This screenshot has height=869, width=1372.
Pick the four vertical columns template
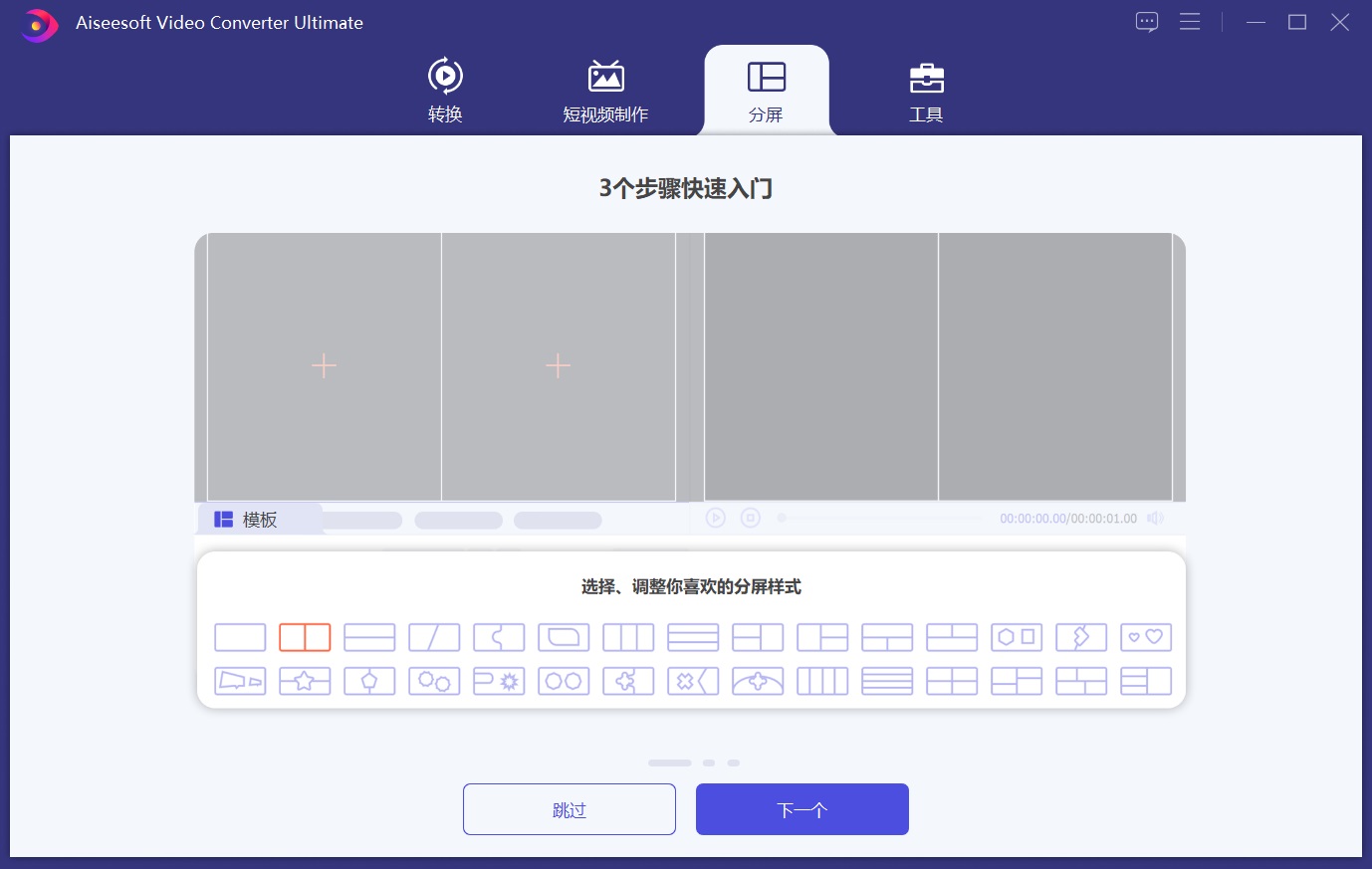click(x=822, y=681)
